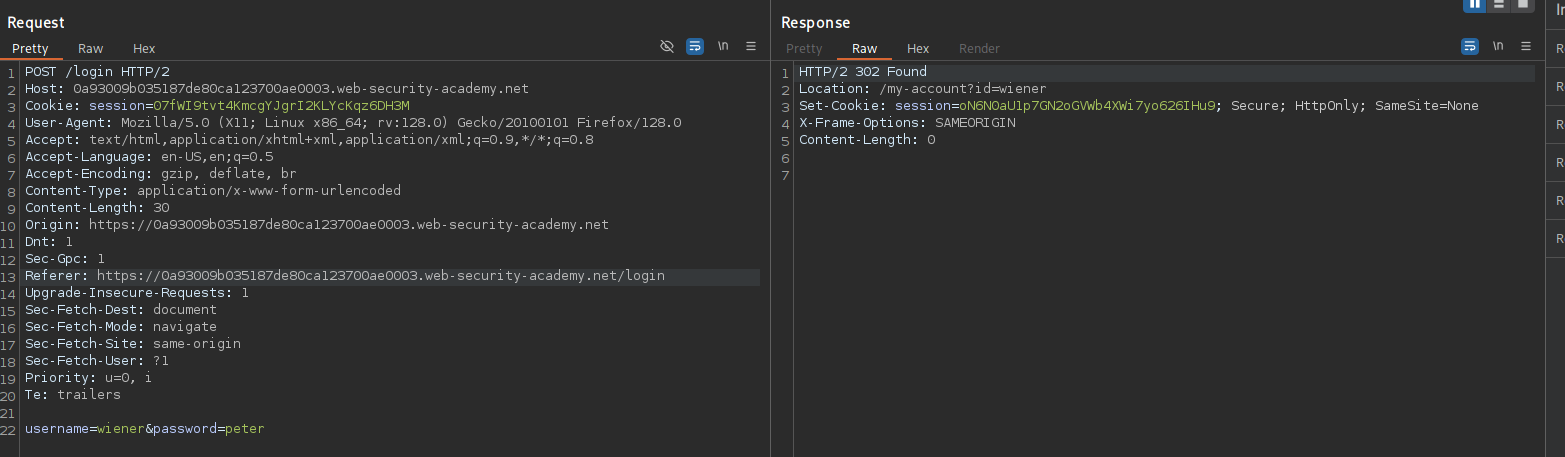
Task: Switch Request view to Hex tab
Action: tap(144, 49)
